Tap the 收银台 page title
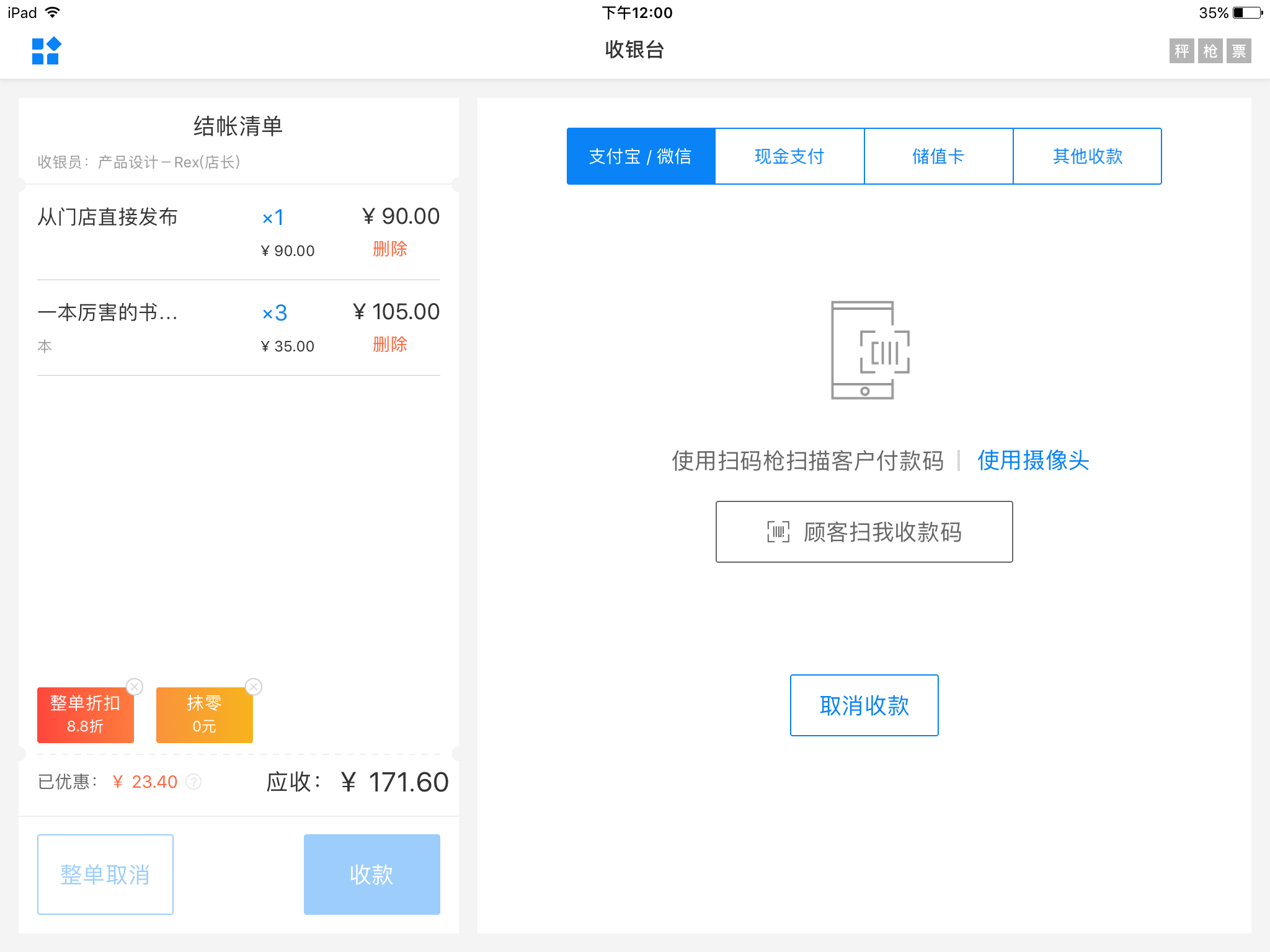This screenshot has height=952, width=1270. pos(635,50)
